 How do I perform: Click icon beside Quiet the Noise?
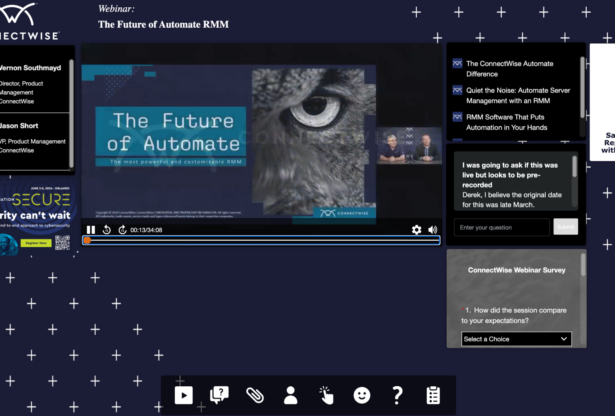point(457,90)
